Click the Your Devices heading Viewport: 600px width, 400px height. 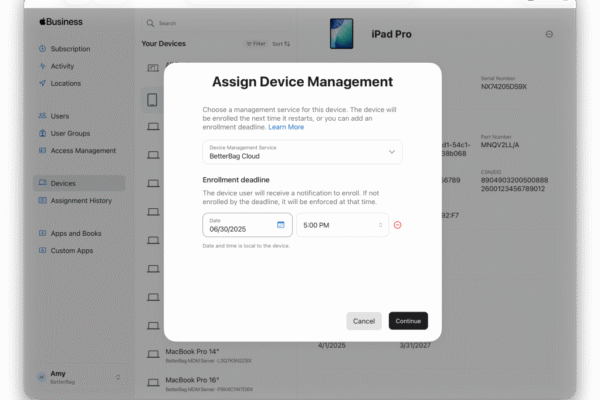coord(163,44)
